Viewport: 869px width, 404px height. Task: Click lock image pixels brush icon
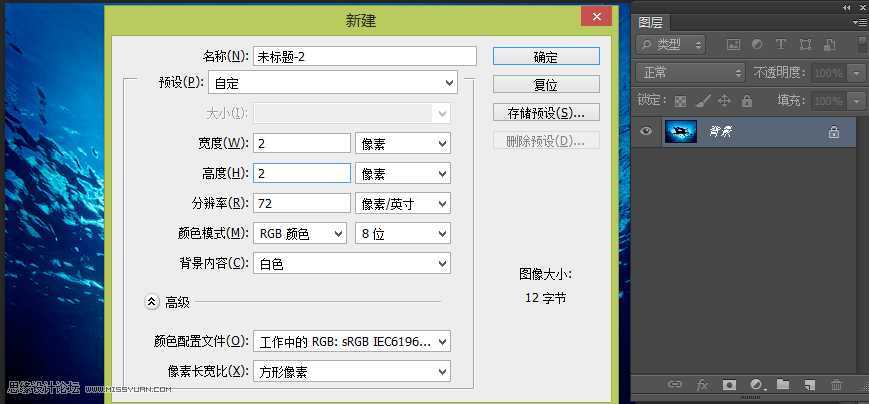point(703,101)
